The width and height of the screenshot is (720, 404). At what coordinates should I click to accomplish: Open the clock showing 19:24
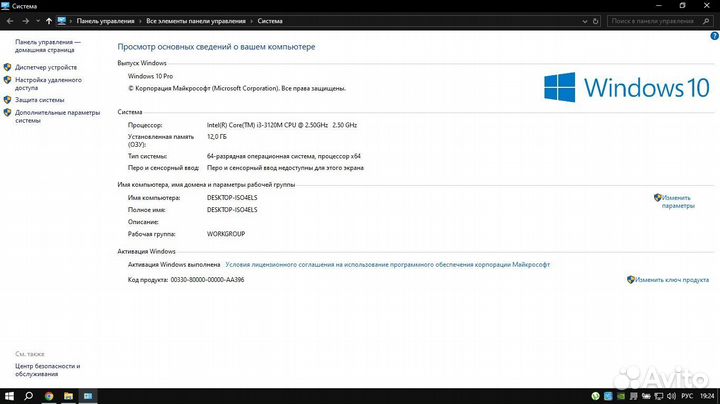[707, 396]
